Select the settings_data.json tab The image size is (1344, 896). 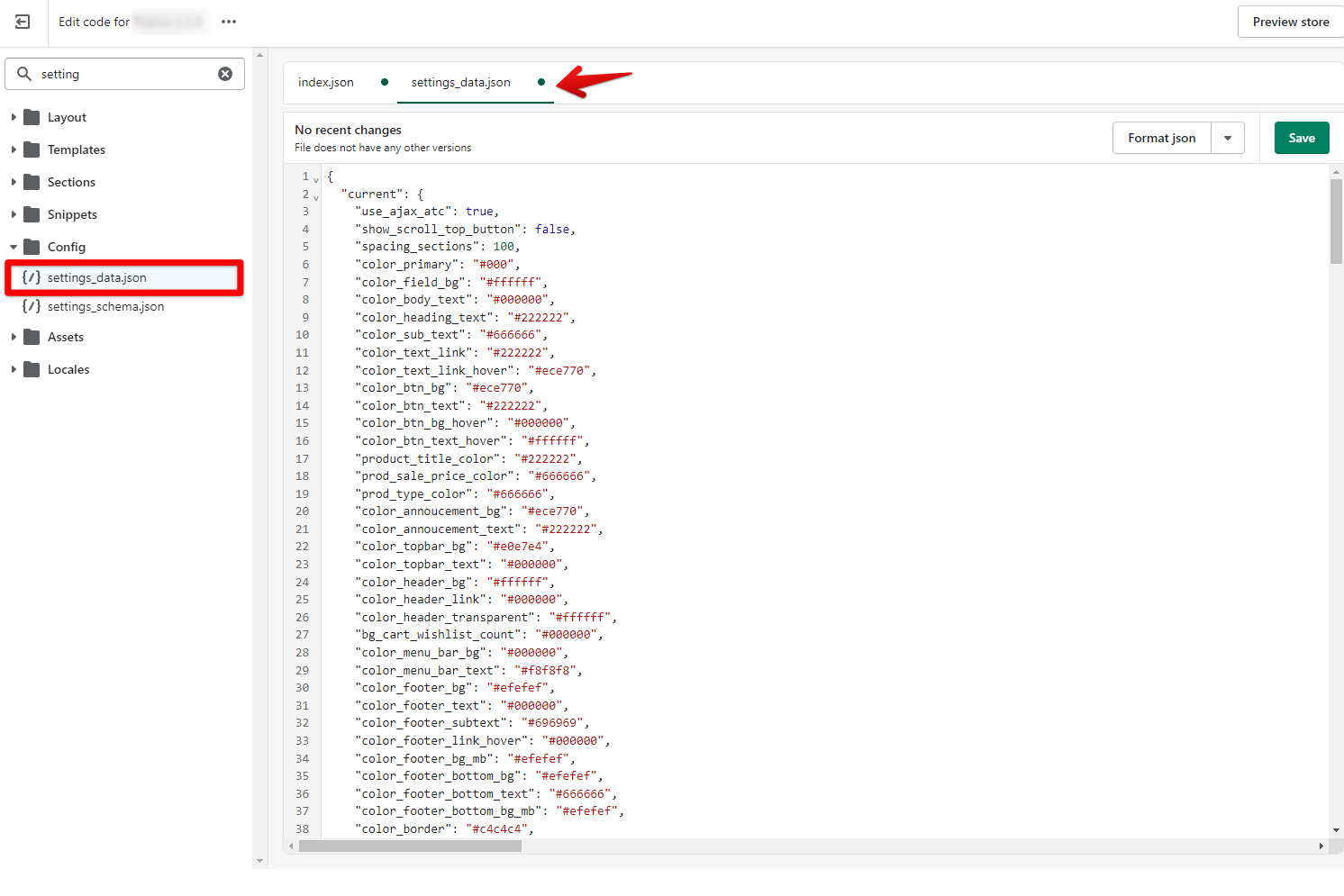pyautogui.click(x=460, y=82)
